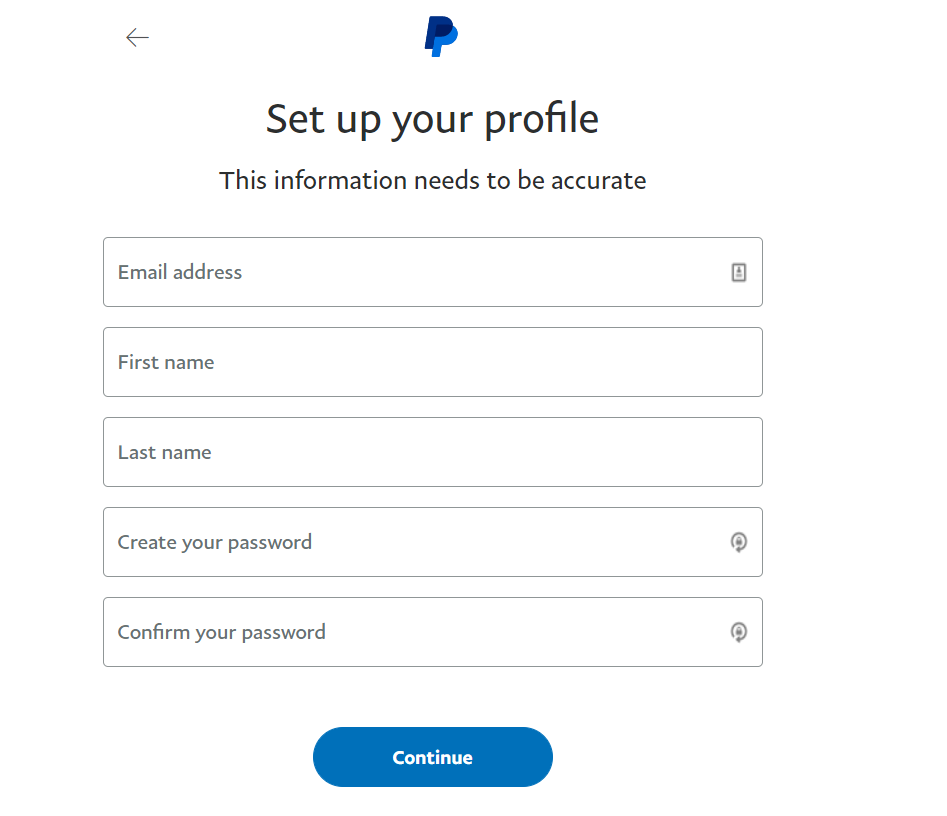Submit the form with the Continue button

[432, 757]
